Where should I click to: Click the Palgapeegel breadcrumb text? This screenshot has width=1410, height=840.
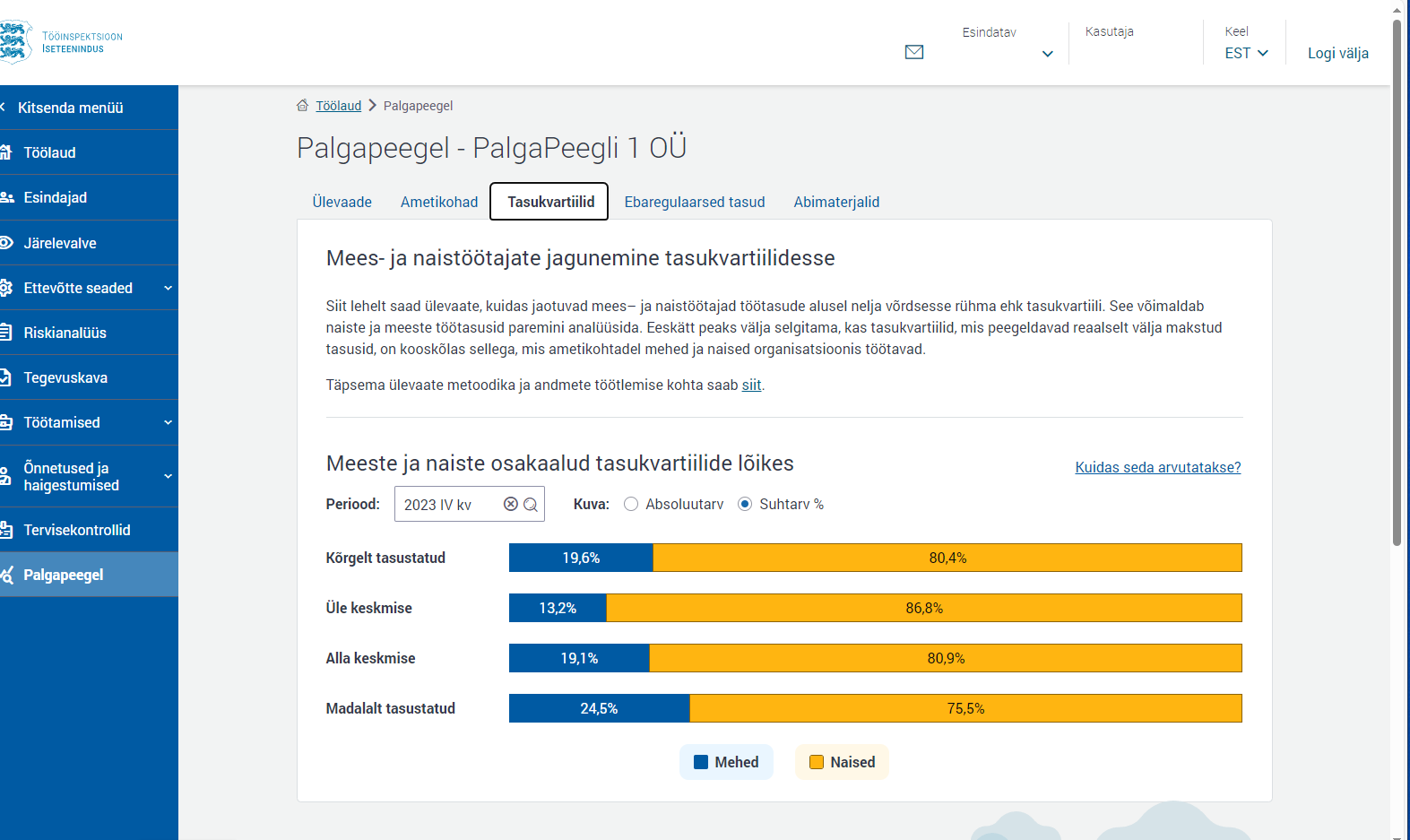click(418, 106)
